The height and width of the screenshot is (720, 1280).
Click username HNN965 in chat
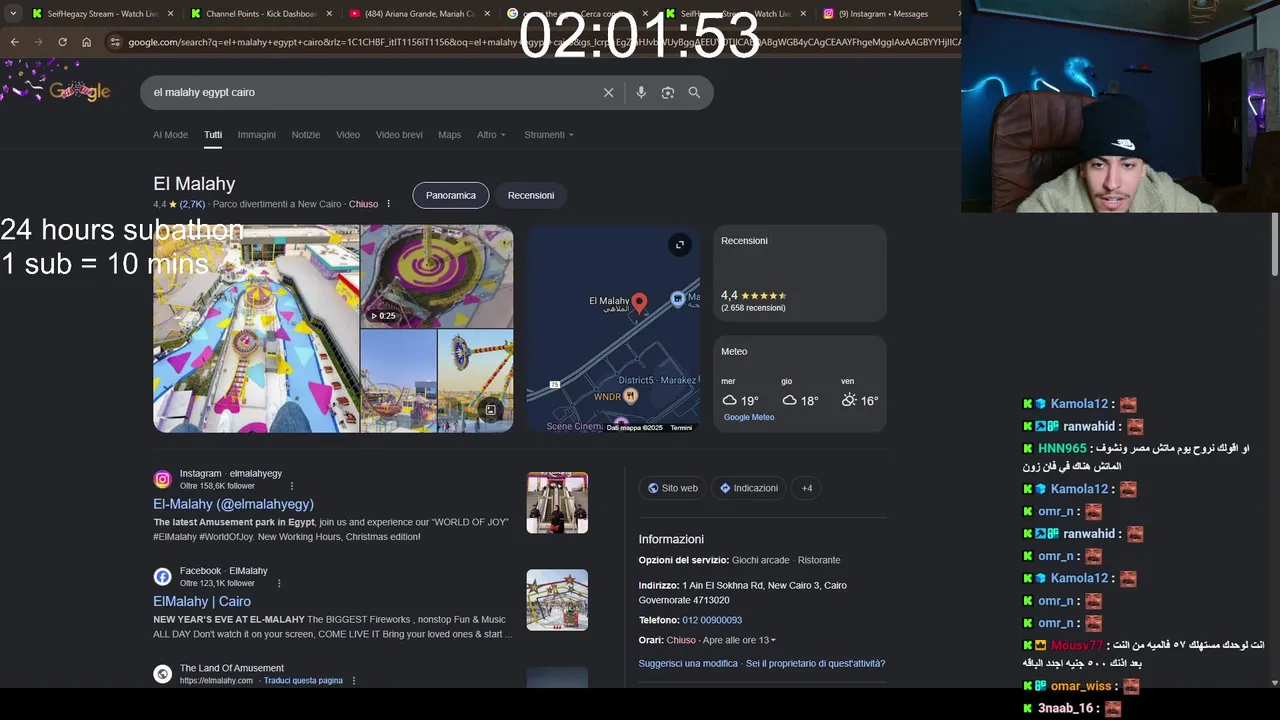click(x=1062, y=448)
